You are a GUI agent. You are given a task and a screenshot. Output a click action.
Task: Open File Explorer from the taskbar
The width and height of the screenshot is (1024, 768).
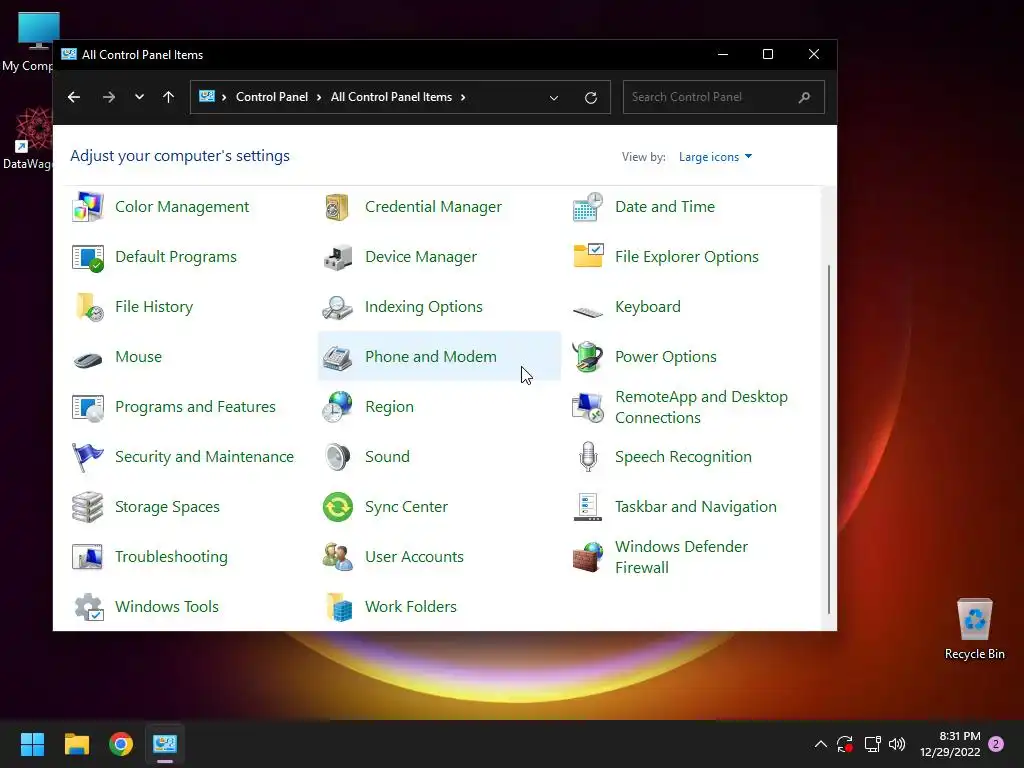tap(76, 744)
